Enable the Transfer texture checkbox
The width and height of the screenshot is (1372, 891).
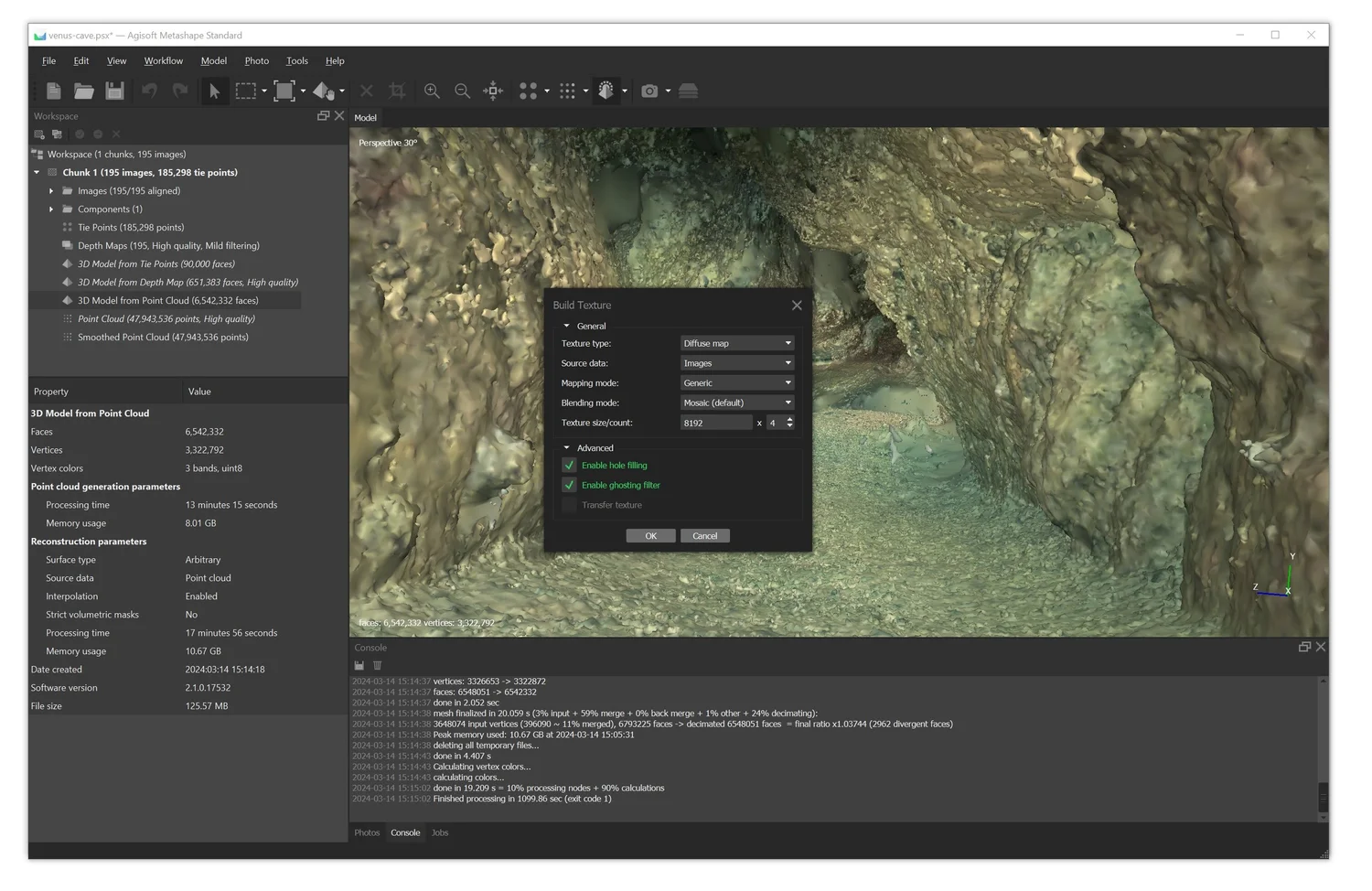[x=569, y=504]
